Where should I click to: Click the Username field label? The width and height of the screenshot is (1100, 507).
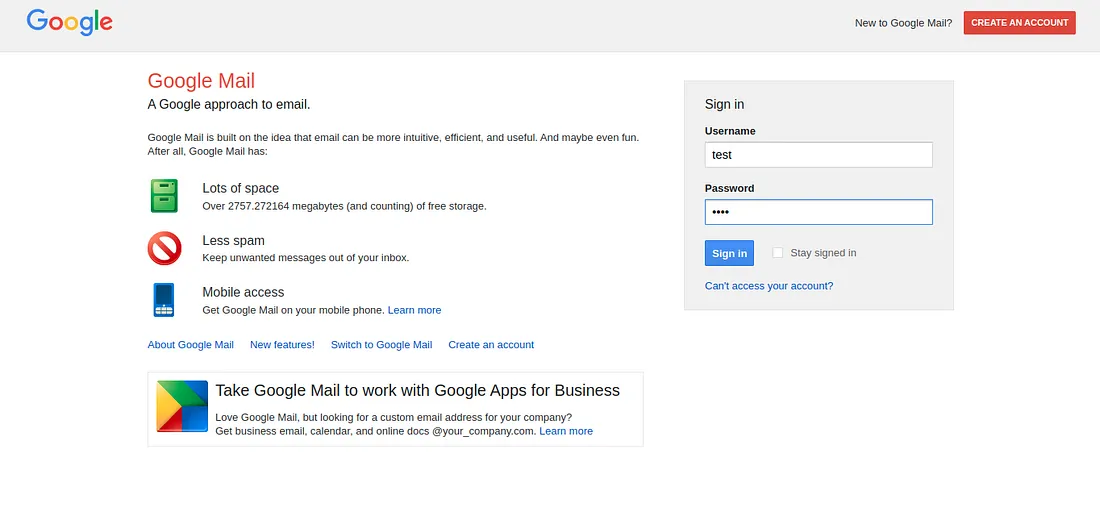coord(730,131)
